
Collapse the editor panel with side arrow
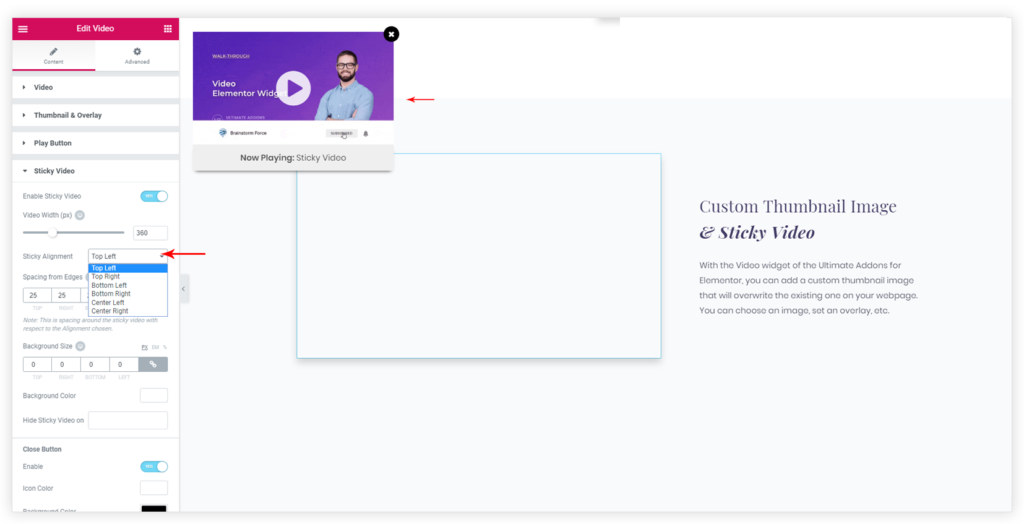pyautogui.click(x=184, y=289)
